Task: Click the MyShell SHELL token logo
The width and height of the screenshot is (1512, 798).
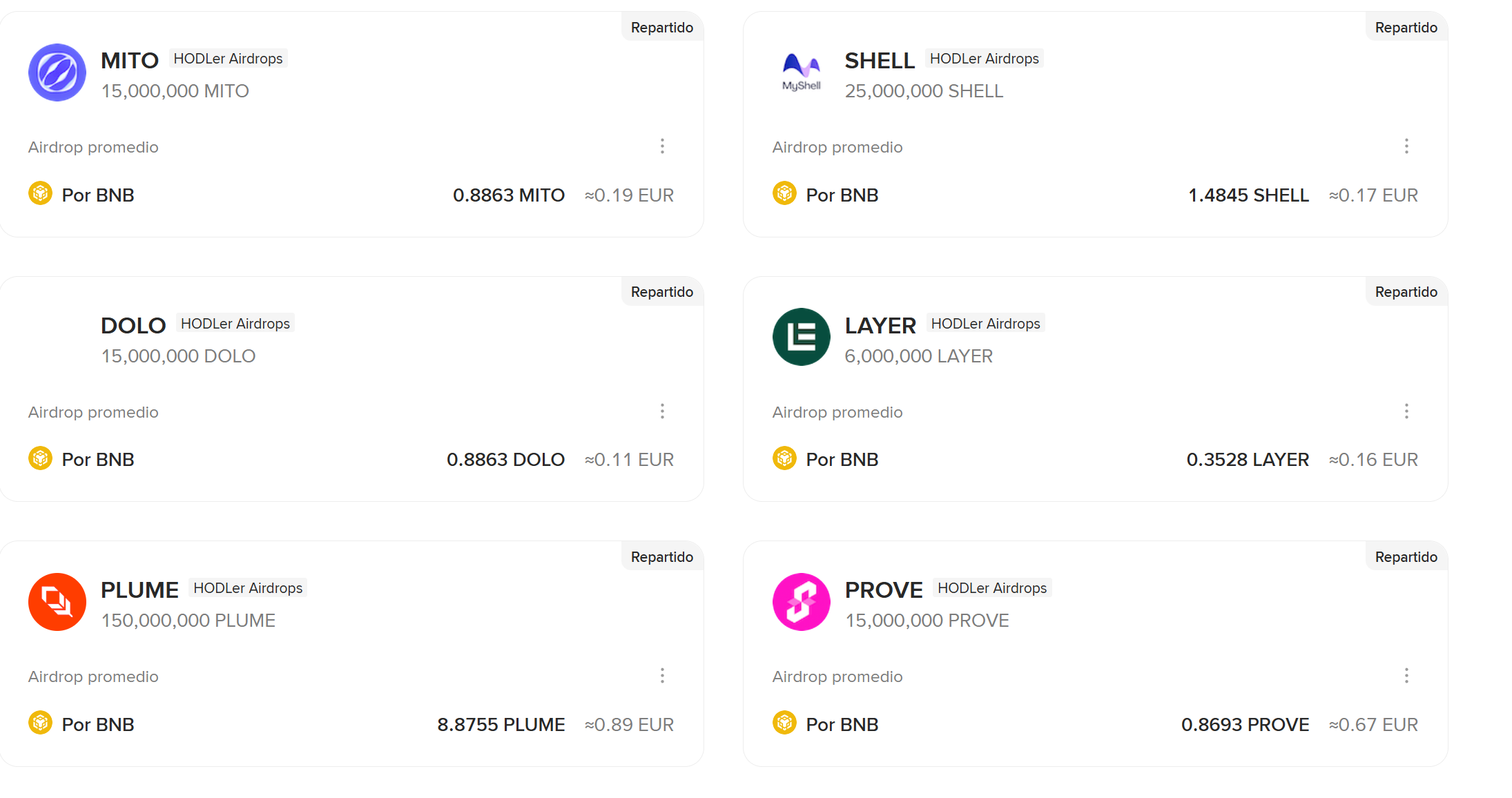Action: point(801,72)
